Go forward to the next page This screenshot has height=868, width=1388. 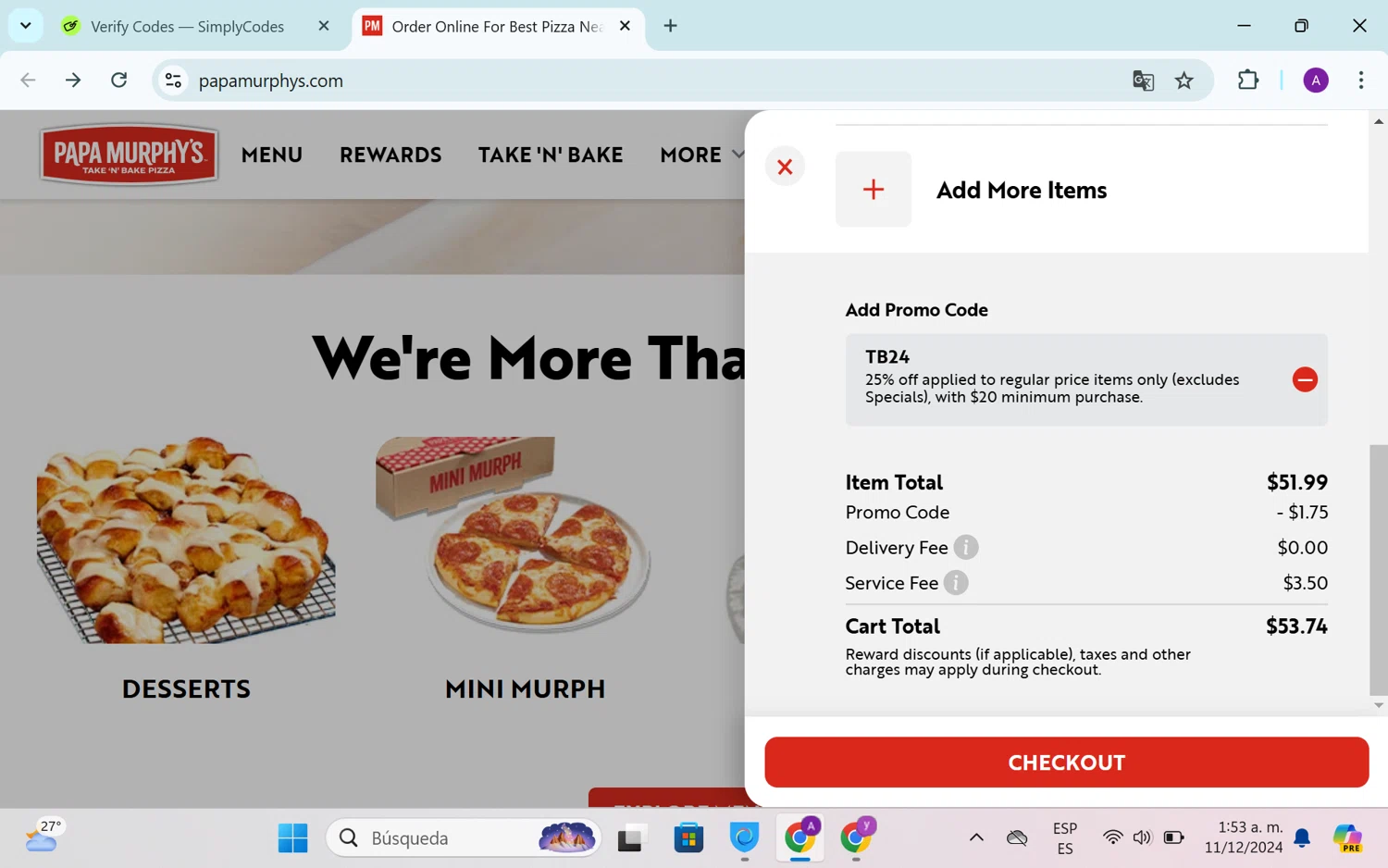[73, 81]
